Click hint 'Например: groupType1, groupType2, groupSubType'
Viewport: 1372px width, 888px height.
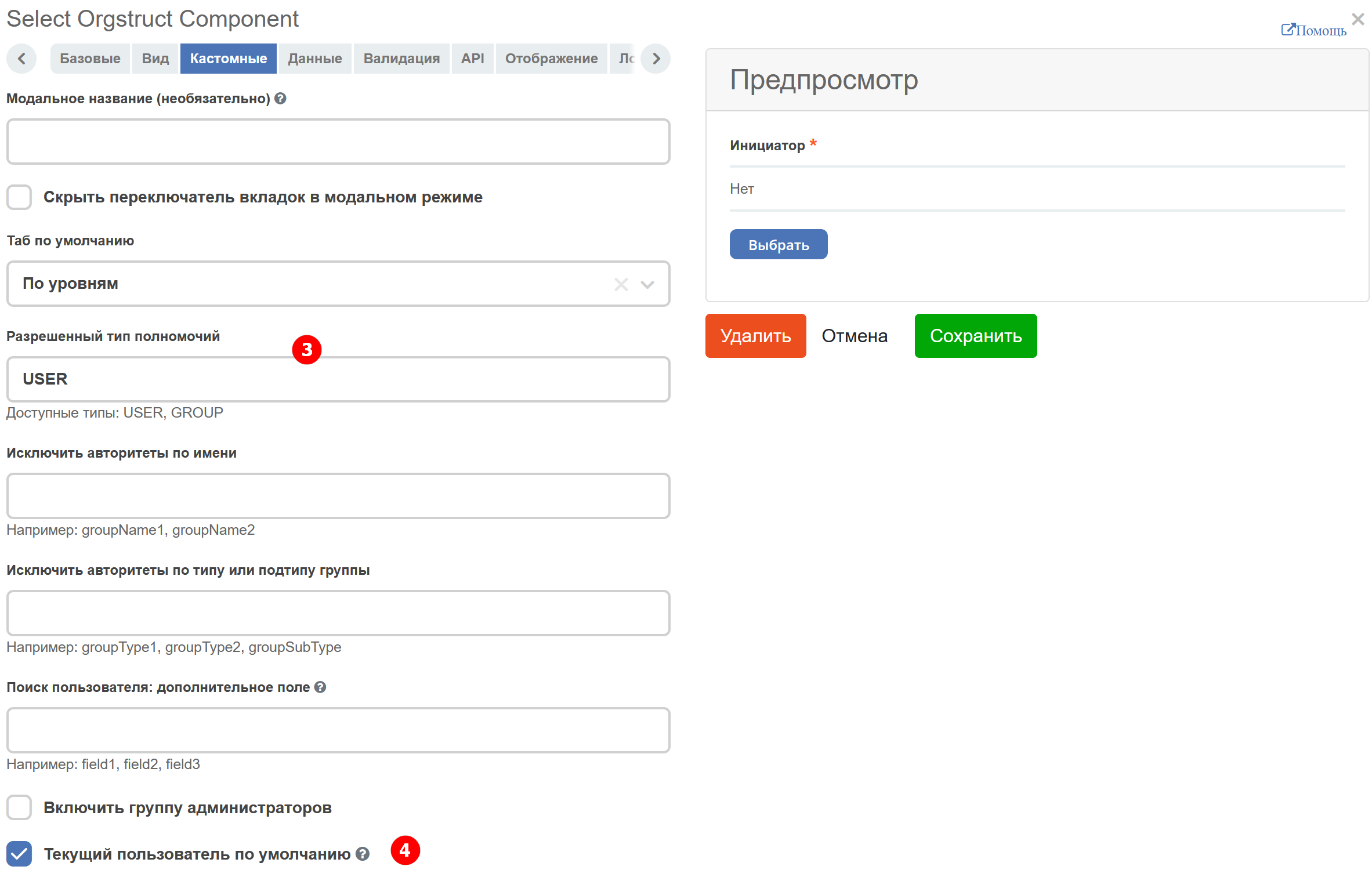coord(174,647)
